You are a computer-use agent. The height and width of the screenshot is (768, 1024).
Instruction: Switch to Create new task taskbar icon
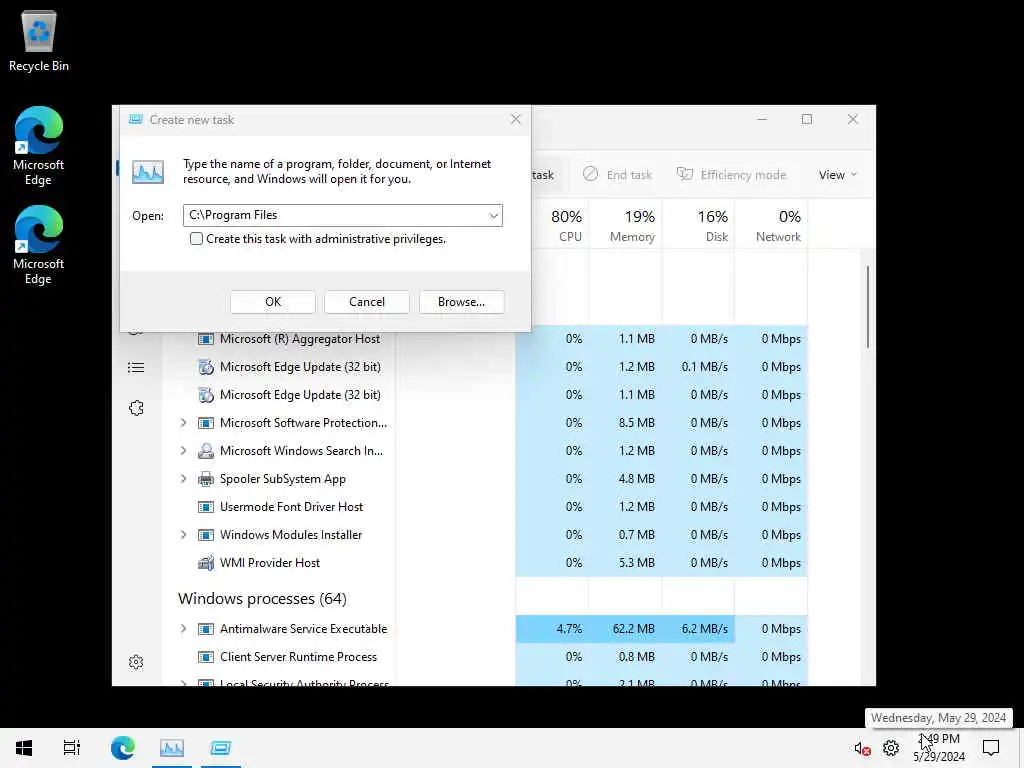click(221, 748)
